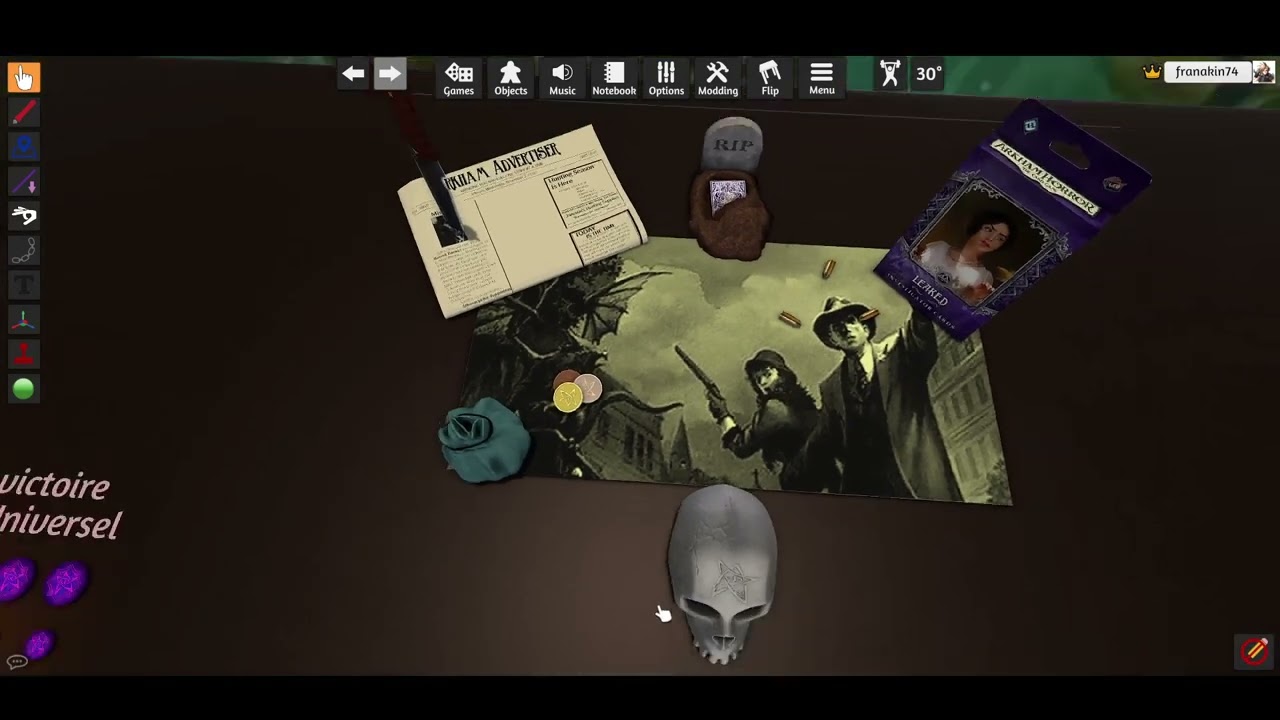The width and height of the screenshot is (1280, 720).
Task: Open the Games menu
Action: tap(459, 78)
